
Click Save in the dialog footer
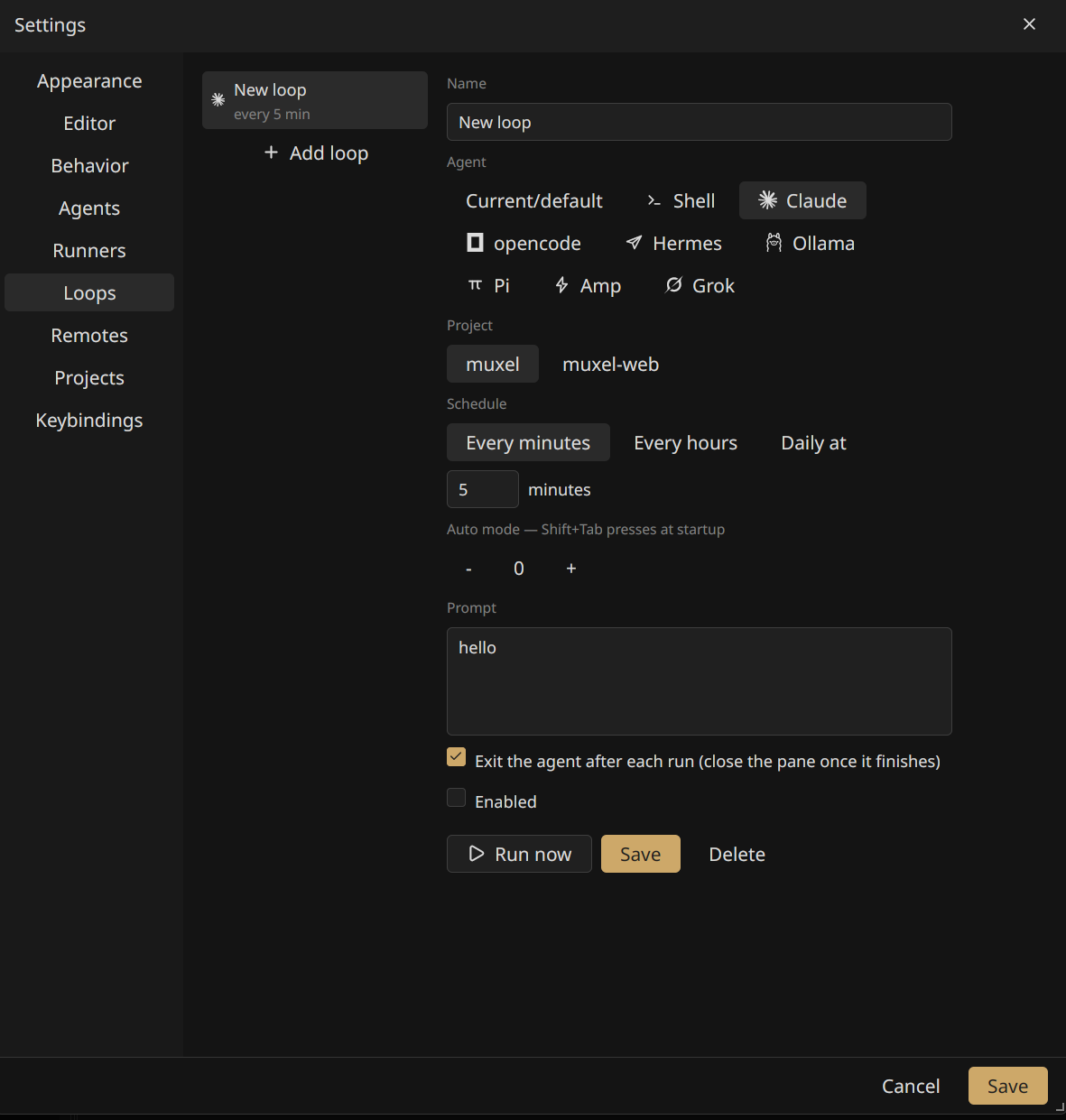point(1007,1086)
